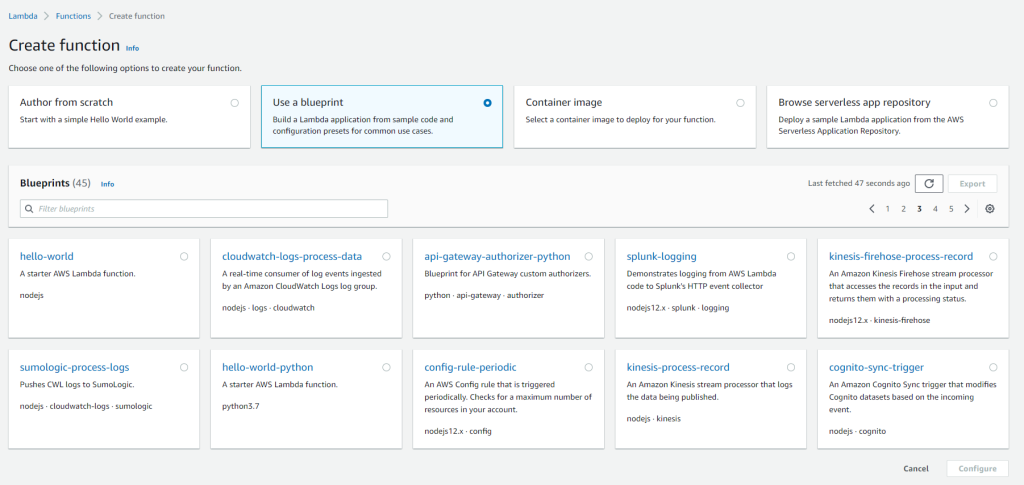Pick the splunk-logging blueprint radio button
1024x485 pixels.
click(x=791, y=257)
